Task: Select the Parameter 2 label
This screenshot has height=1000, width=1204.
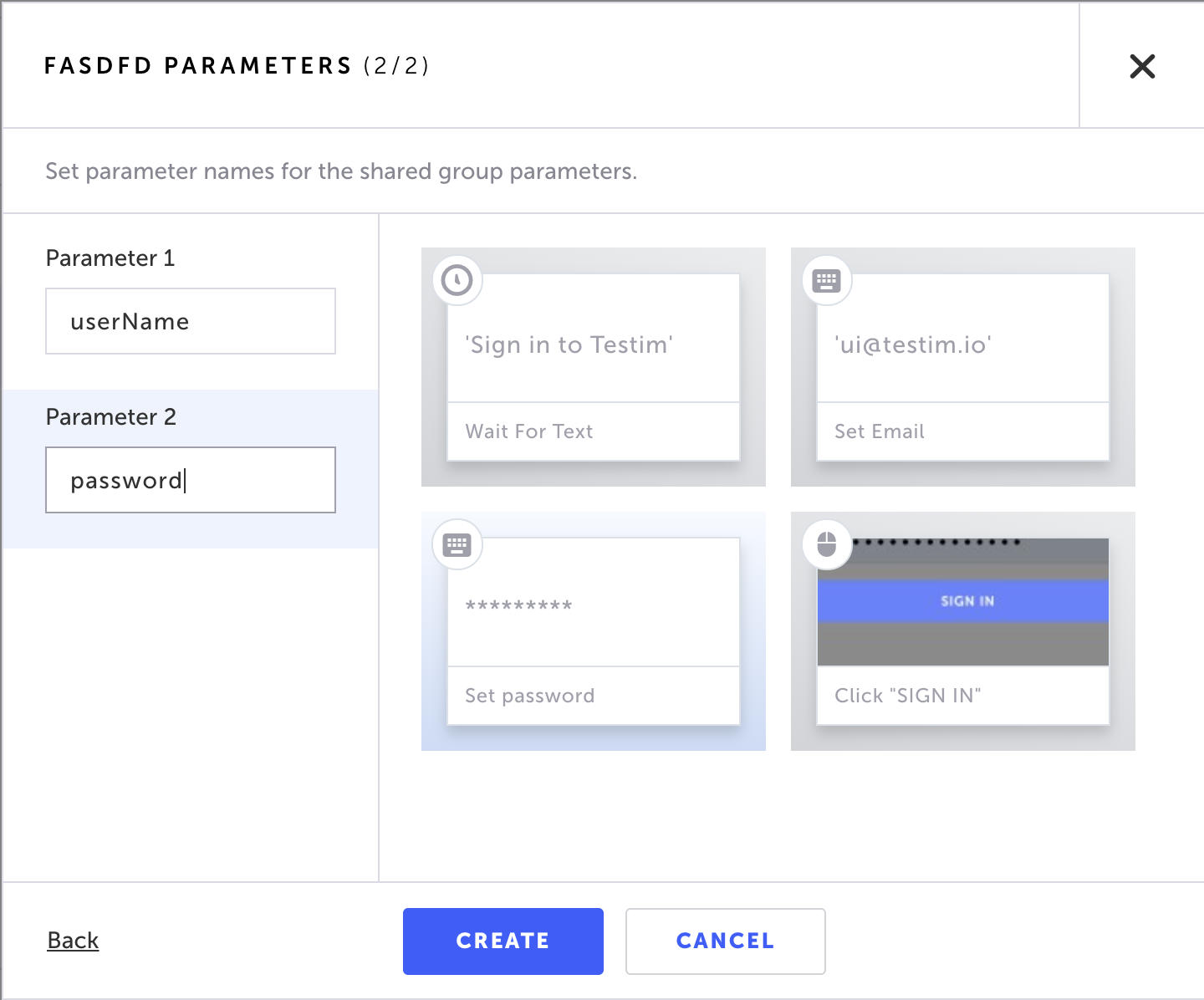Action: 111,417
